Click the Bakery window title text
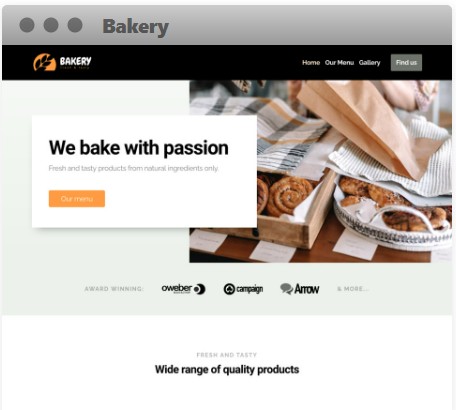Viewport: 456px width, 410px height. tap(136, 27)
